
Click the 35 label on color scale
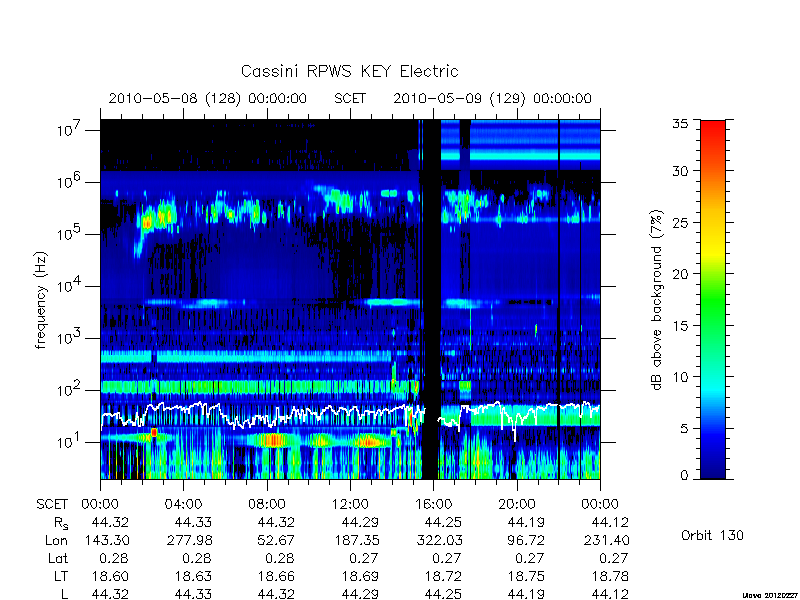(681, 123)
